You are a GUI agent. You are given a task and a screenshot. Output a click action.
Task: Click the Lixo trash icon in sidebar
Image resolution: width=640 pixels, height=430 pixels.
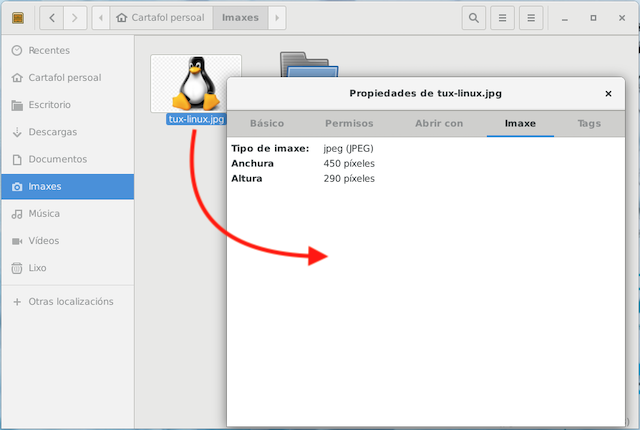tap(17, 268)
